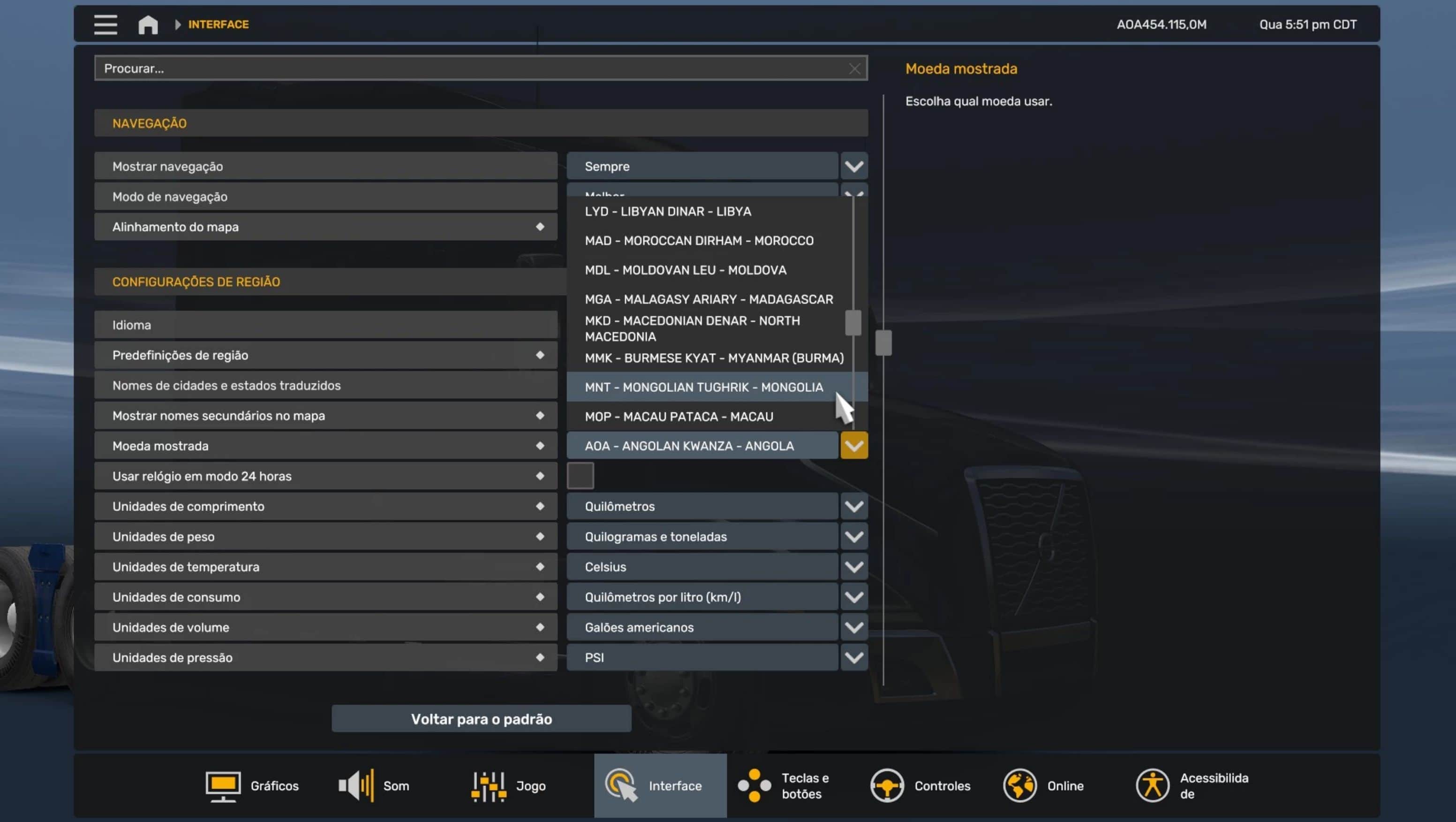Open Teclas e botões icon

754,786
